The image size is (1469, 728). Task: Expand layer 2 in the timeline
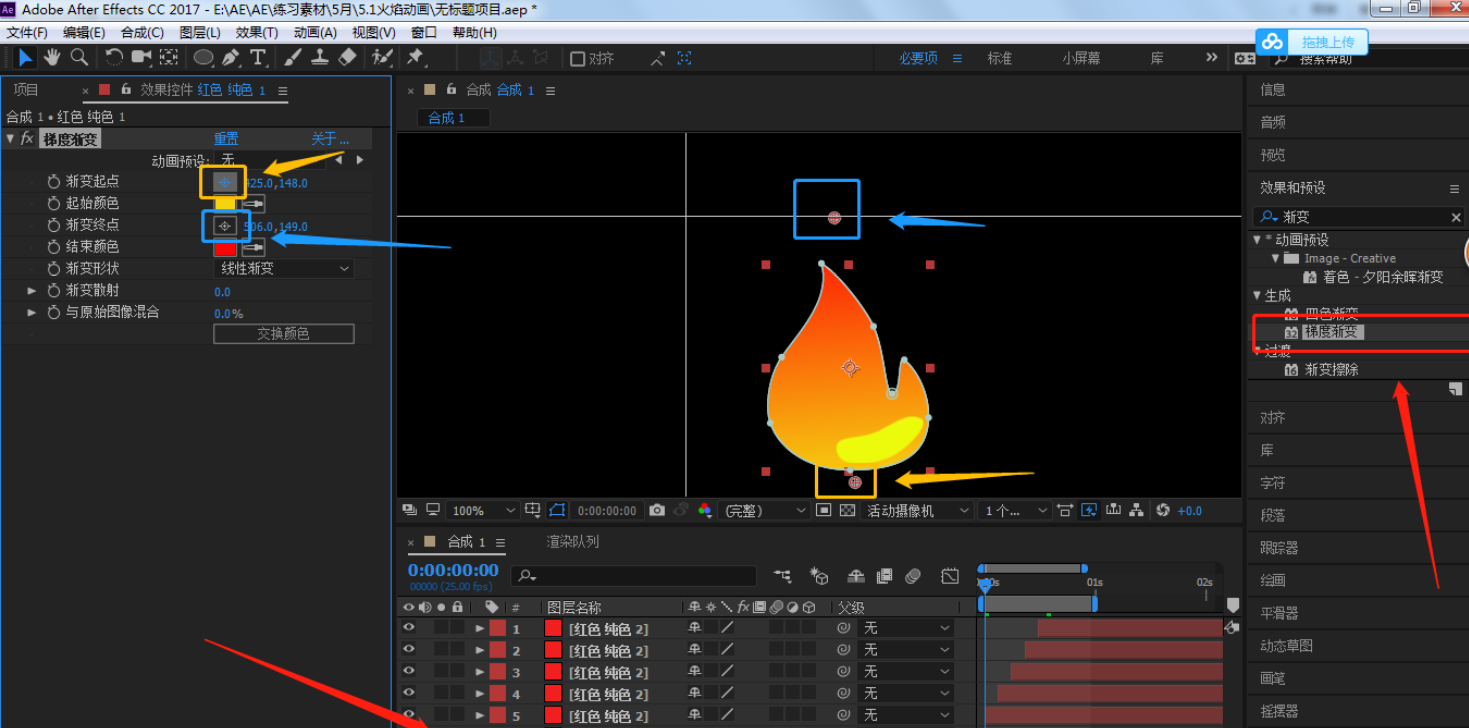coord(480,650)
